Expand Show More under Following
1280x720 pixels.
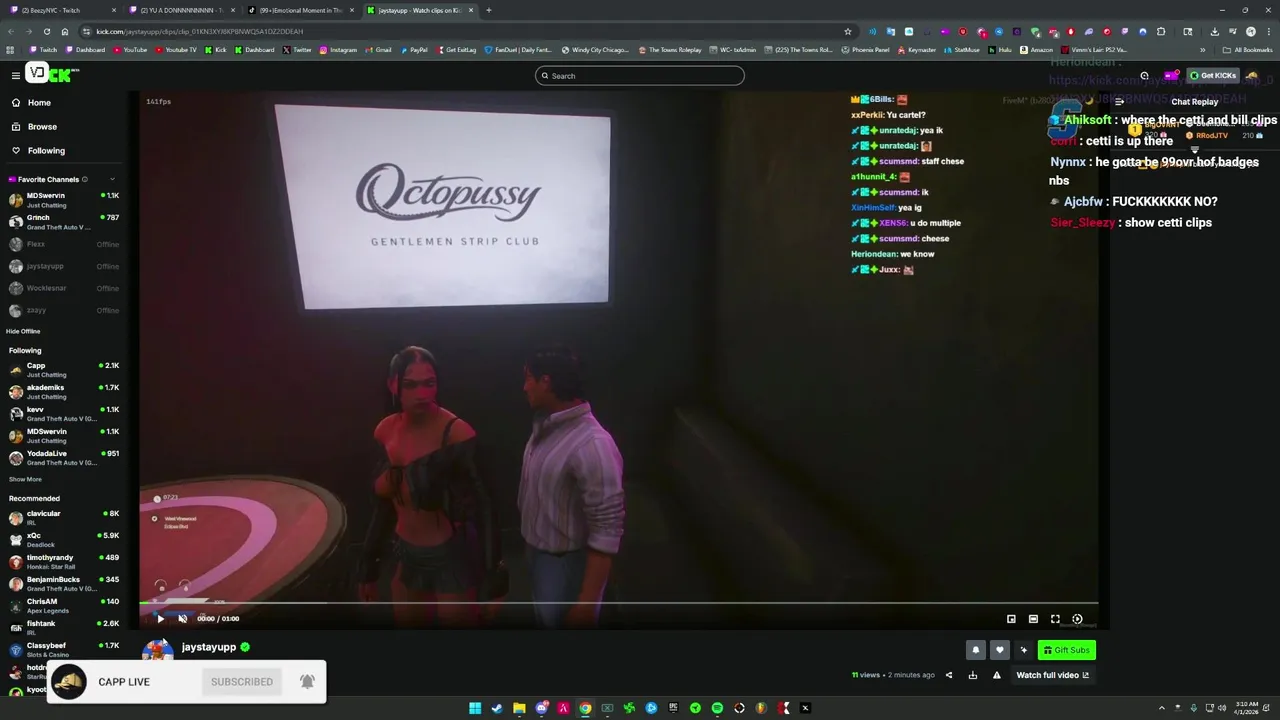tap(26, 479)
